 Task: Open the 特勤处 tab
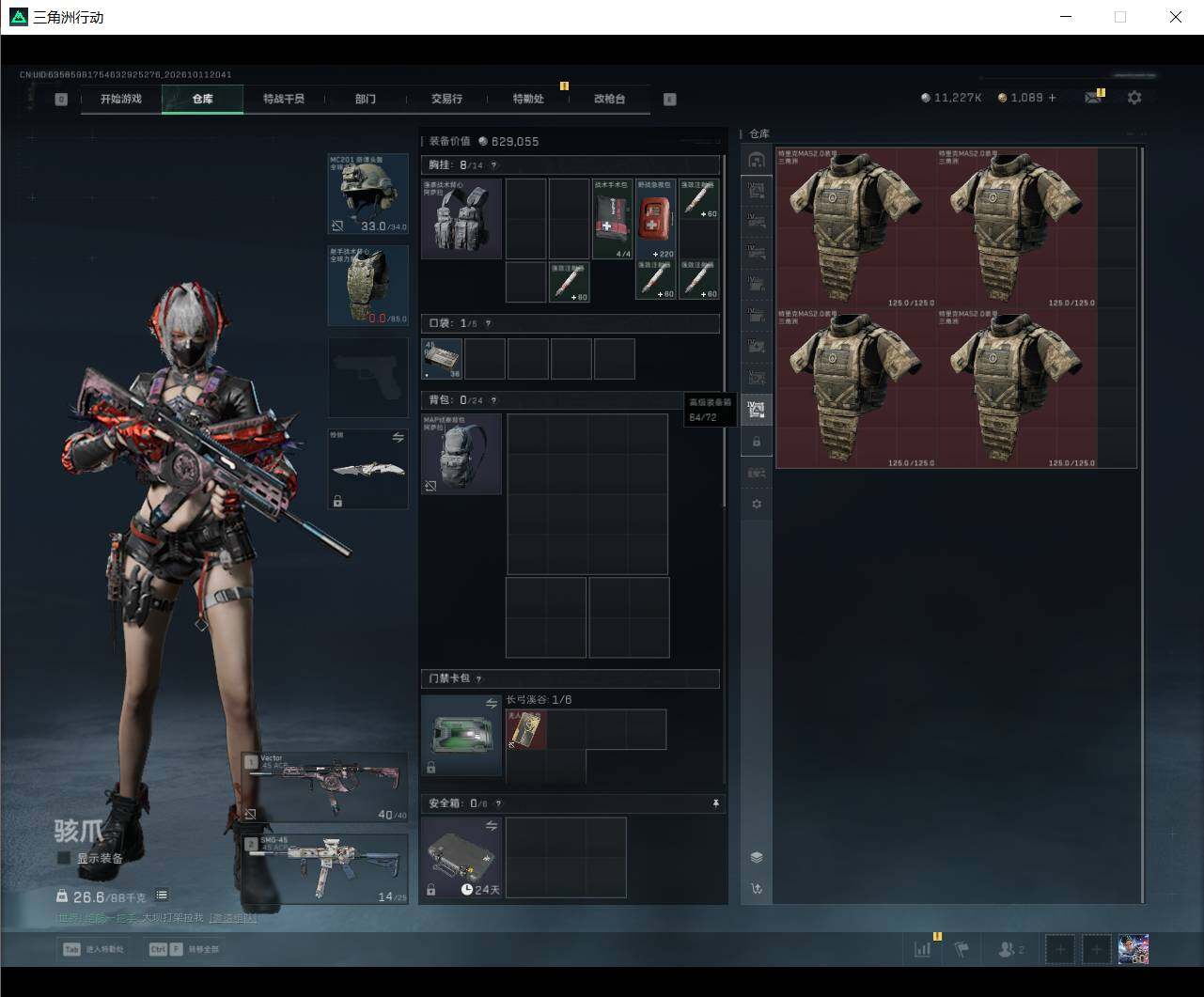pos(528,99)
